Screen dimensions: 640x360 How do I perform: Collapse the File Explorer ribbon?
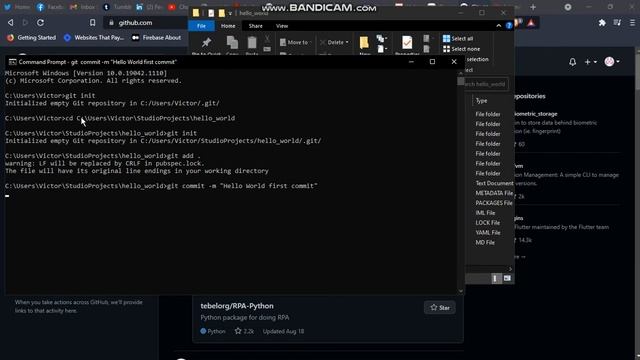[499, 26]
